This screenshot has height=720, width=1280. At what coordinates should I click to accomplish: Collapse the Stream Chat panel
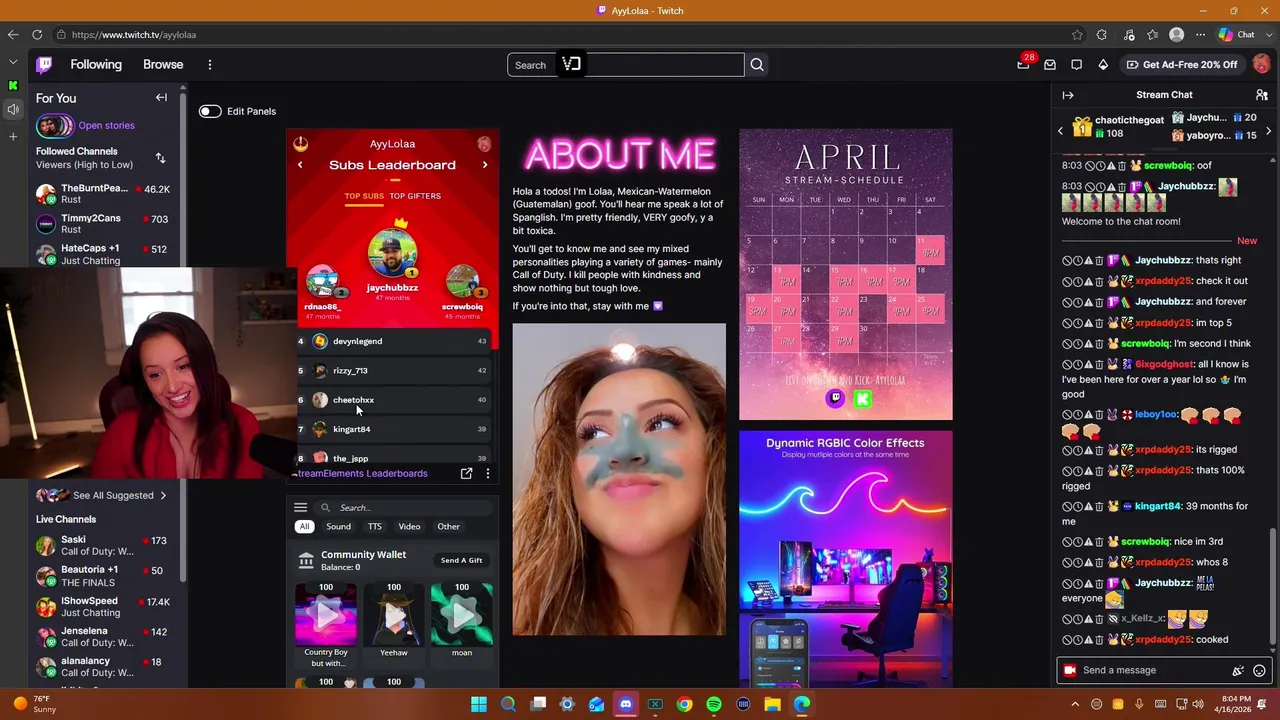1068,95
